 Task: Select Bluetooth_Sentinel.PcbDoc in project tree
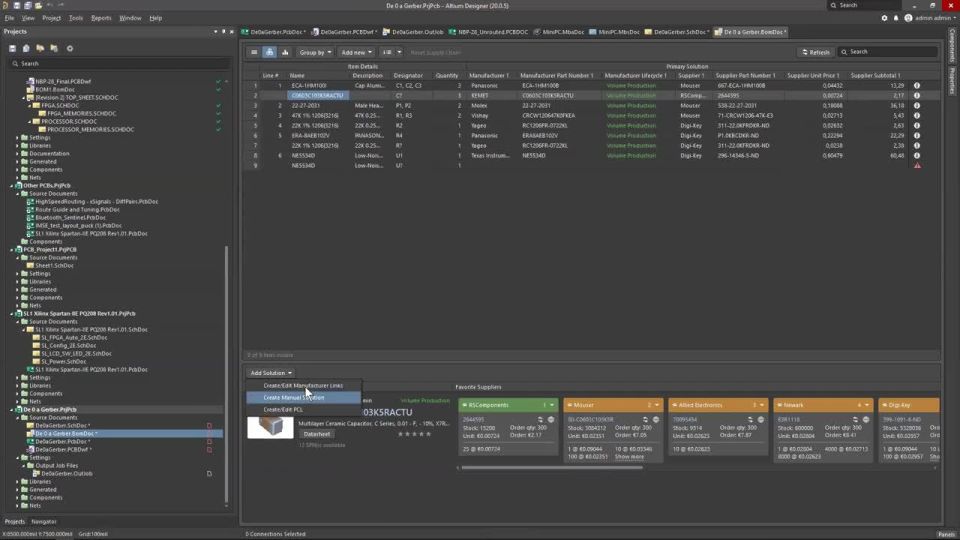pyautogui.click(x=70, y=217)
